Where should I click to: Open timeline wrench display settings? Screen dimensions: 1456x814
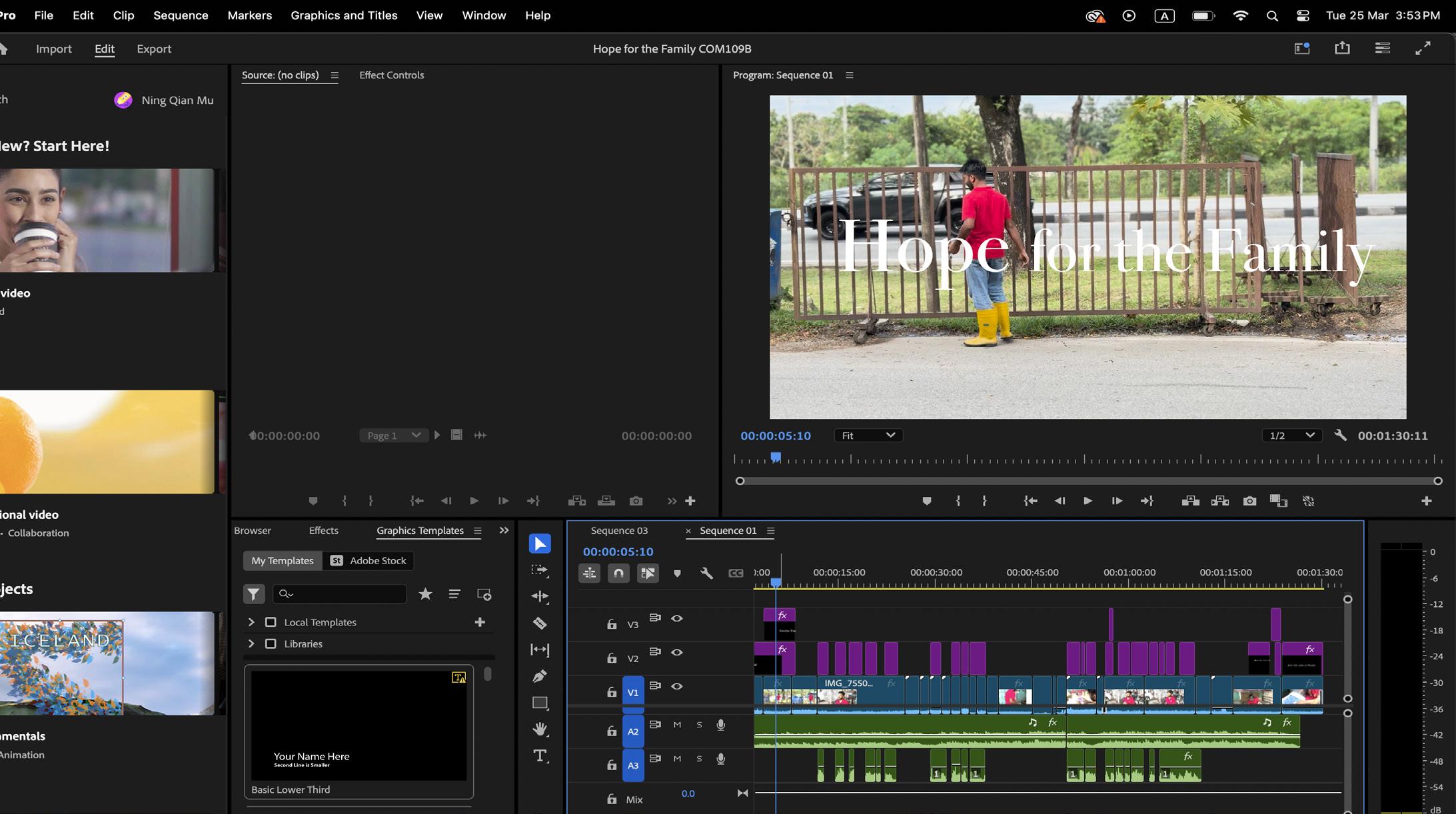coord(706,573)
